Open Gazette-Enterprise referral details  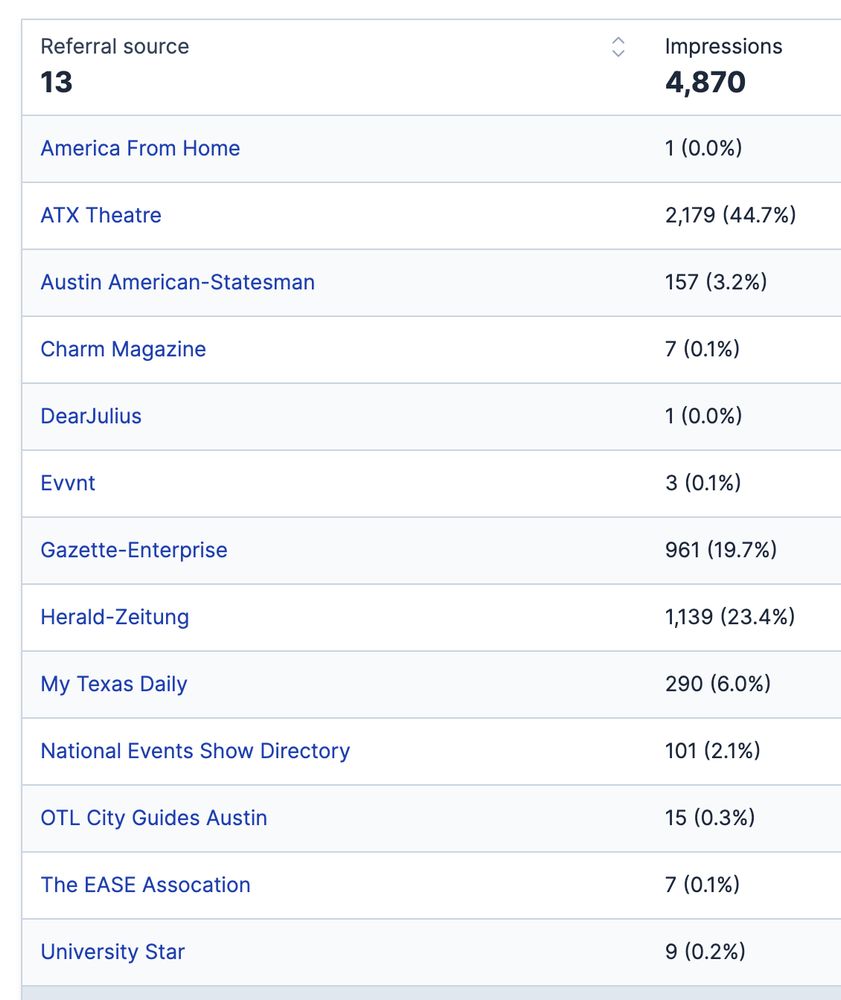tap(134, 551)
